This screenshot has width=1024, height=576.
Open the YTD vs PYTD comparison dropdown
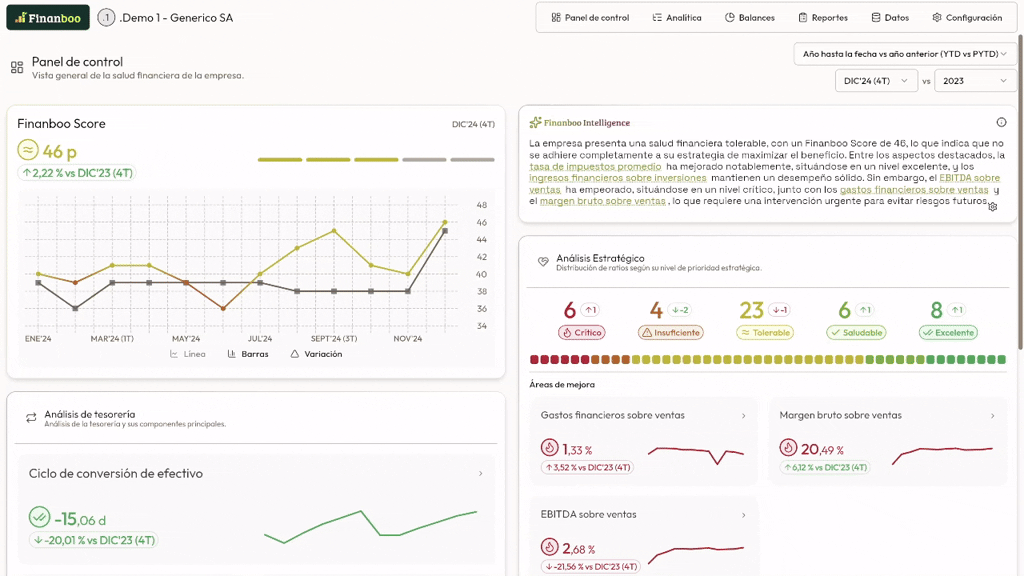904,54
